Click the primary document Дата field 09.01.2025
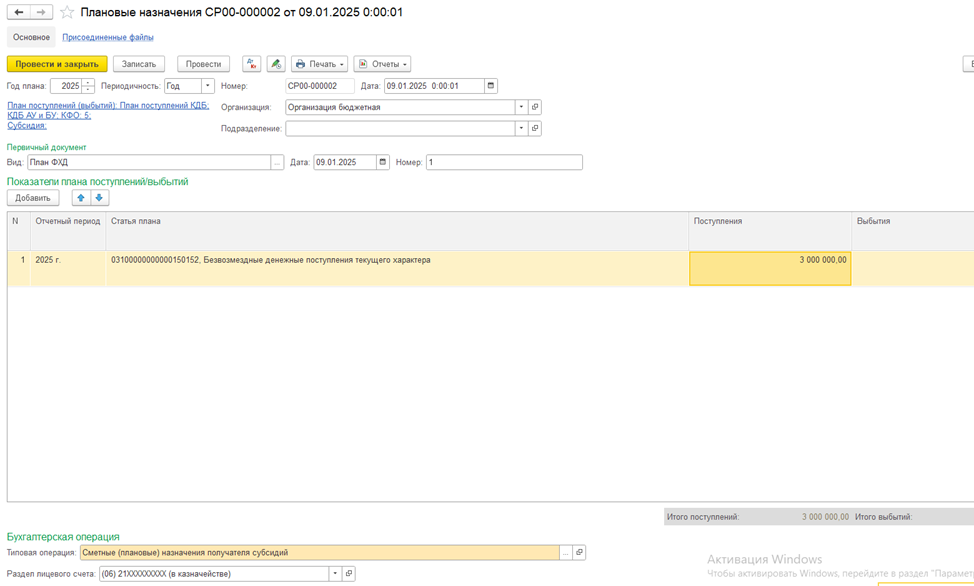This screenshot has height=586, width=974. [x=345, y=162]
